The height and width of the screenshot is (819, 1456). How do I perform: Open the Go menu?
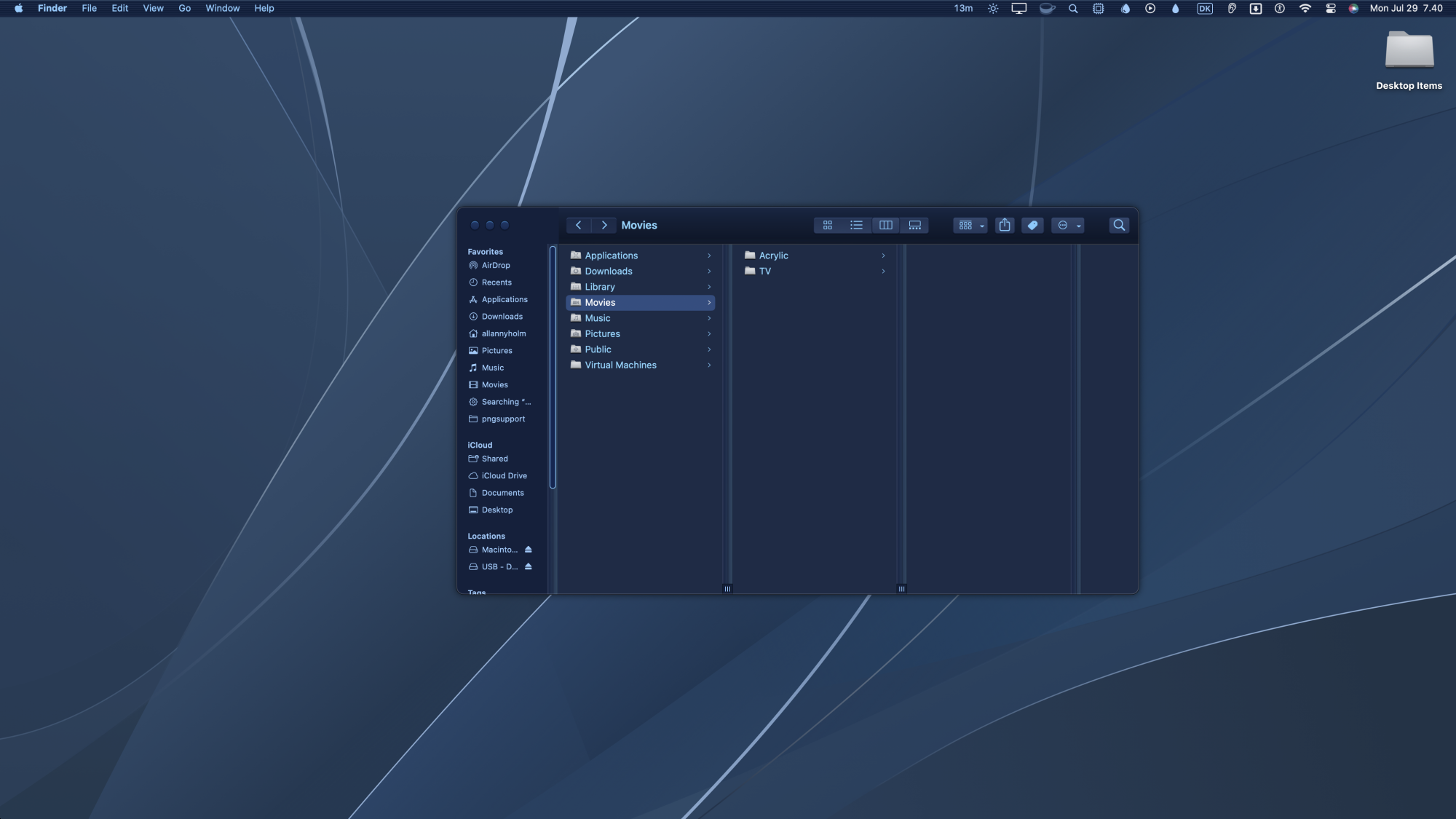click(184, 9)
